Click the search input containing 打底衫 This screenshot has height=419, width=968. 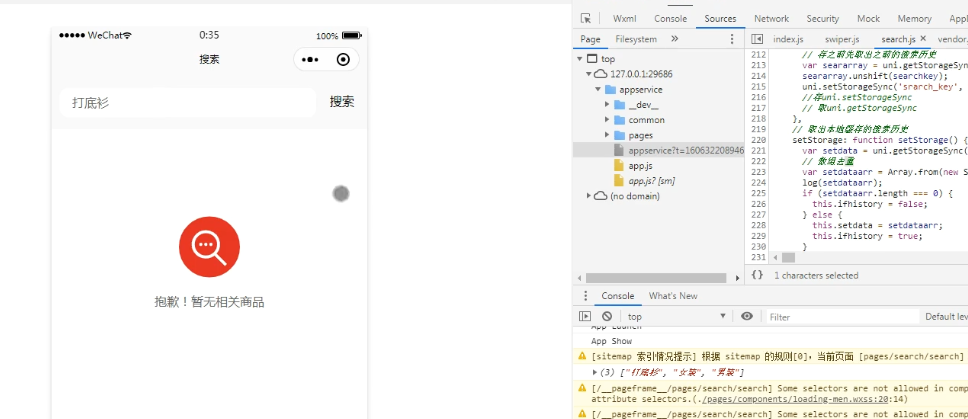188,102
